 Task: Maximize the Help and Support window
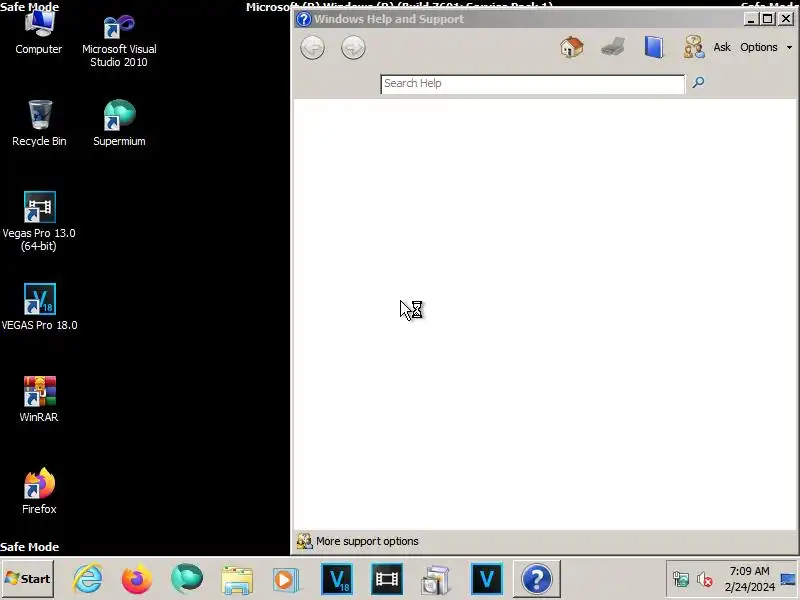click(767, 19)
